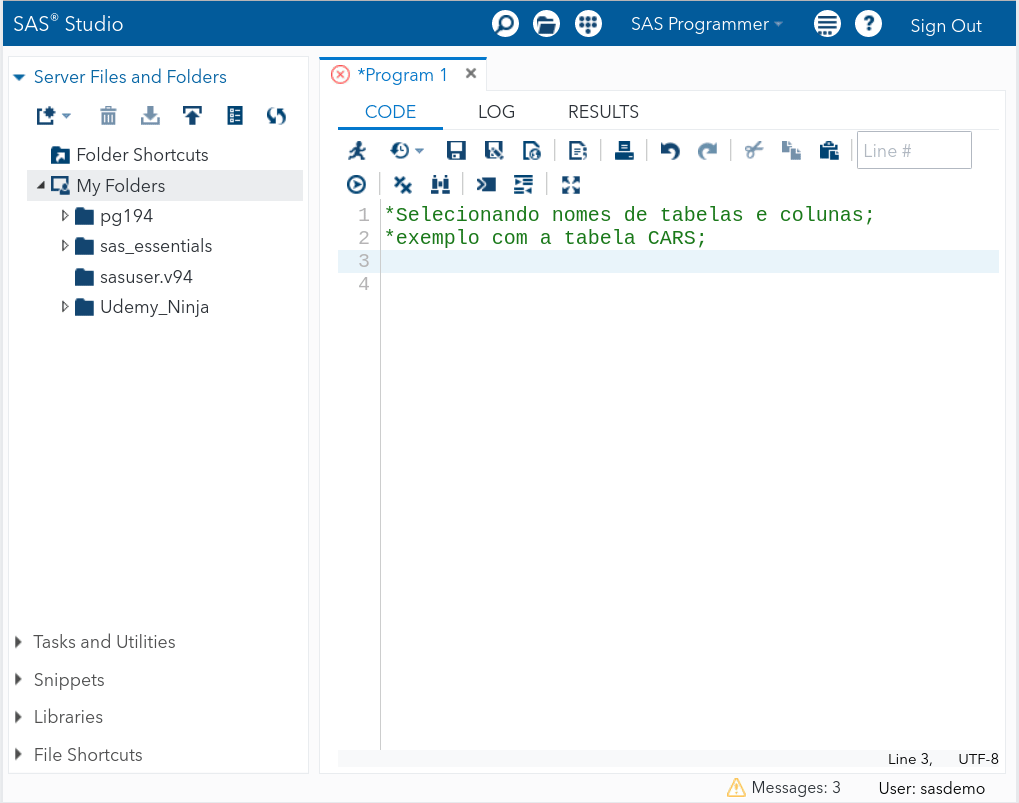The image size is (1019, 803).
Task: Paste with the clipboard icon
Action: 829,151
